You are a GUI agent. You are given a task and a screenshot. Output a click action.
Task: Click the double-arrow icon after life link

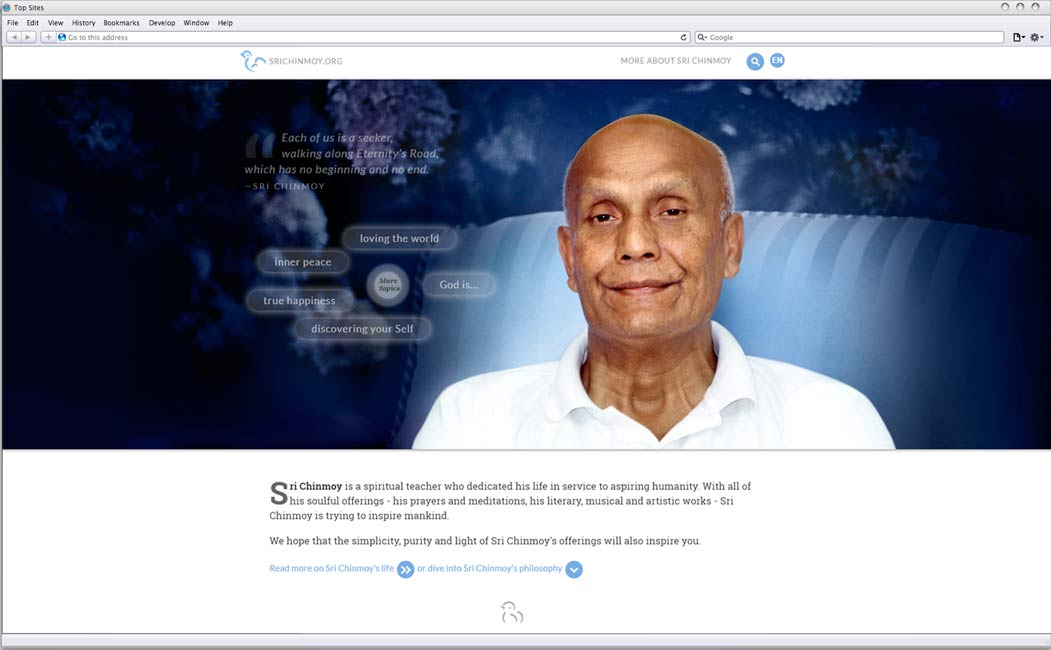point(406,570)
